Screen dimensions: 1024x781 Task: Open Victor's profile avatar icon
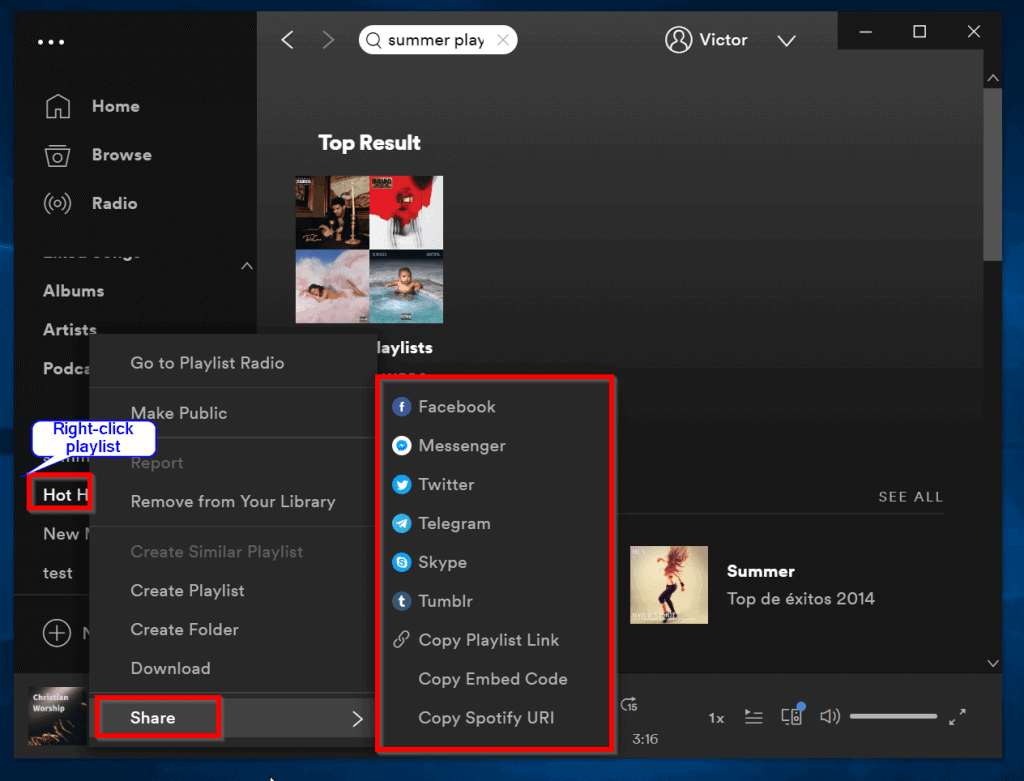[679, 40]
